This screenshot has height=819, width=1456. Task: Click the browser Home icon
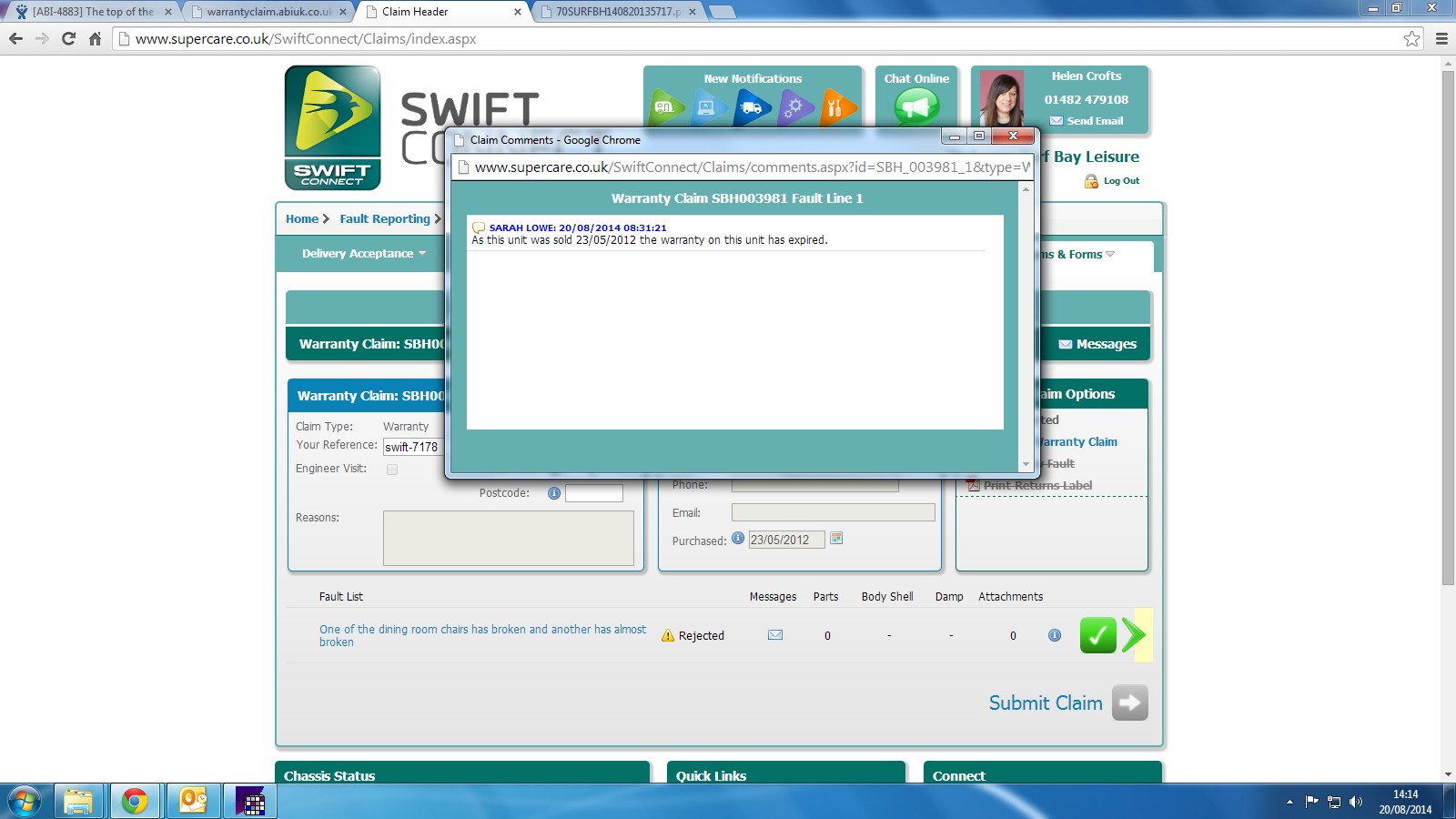(95, 39)
